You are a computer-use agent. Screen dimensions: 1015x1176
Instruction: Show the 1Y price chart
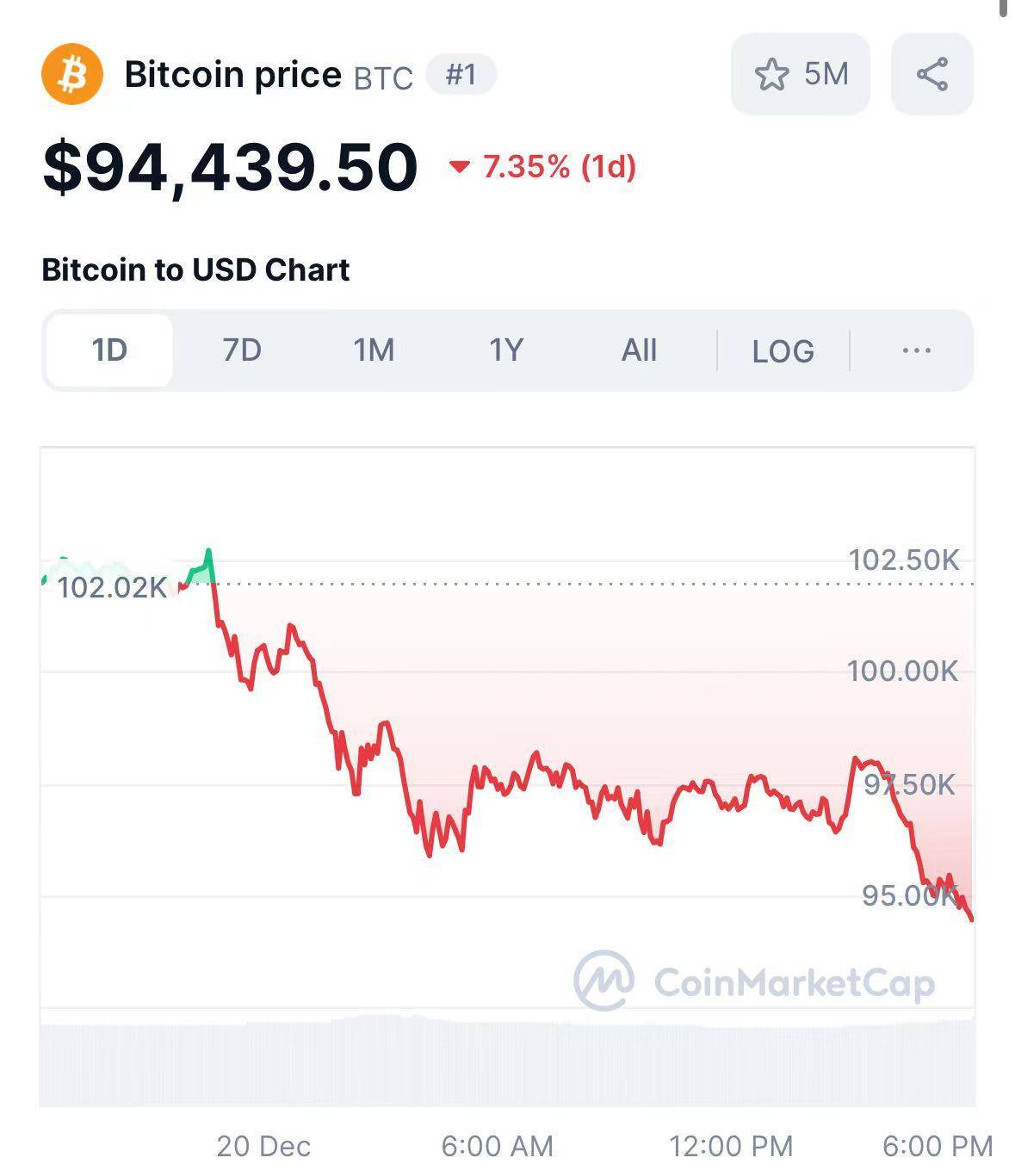506,350
